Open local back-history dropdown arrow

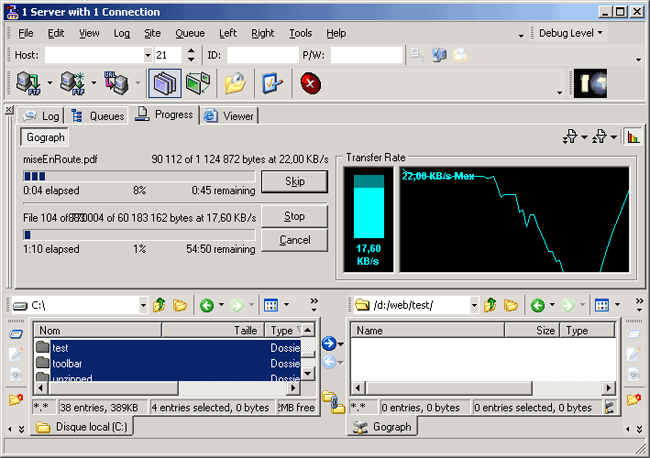(x=221, y=305)
